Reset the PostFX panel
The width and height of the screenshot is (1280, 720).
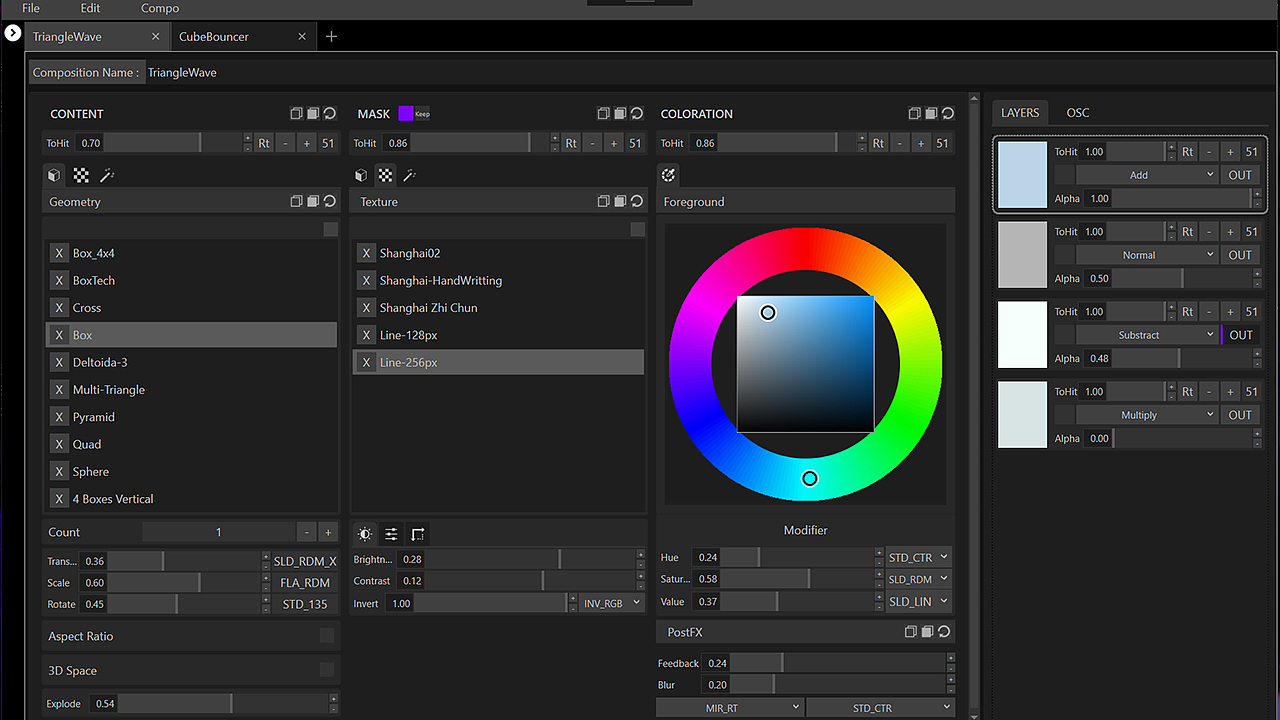944,632
